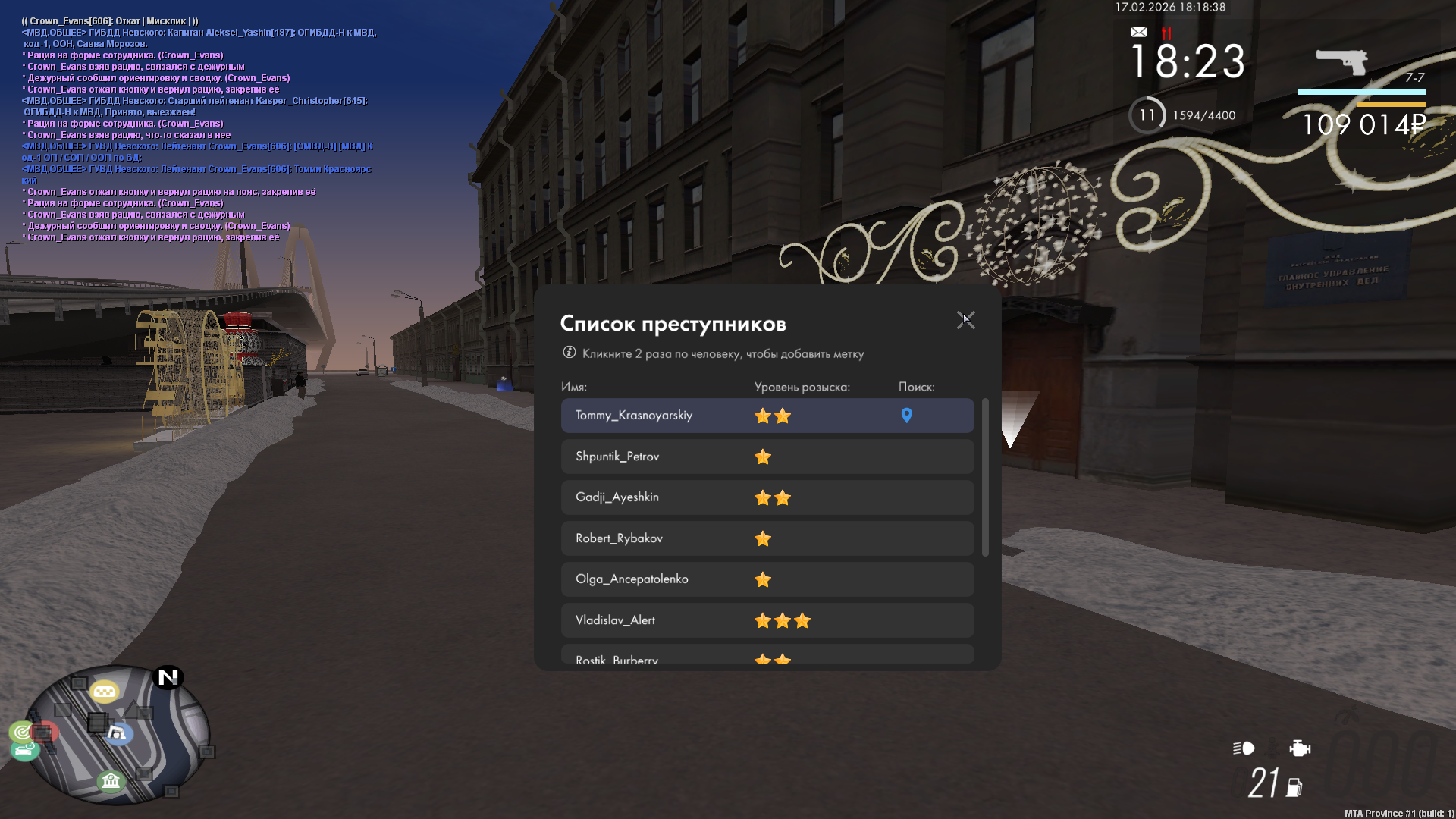
Task: Click the location pin for Tommy_Krasnoyarskiy
Action: pos(906,416)
